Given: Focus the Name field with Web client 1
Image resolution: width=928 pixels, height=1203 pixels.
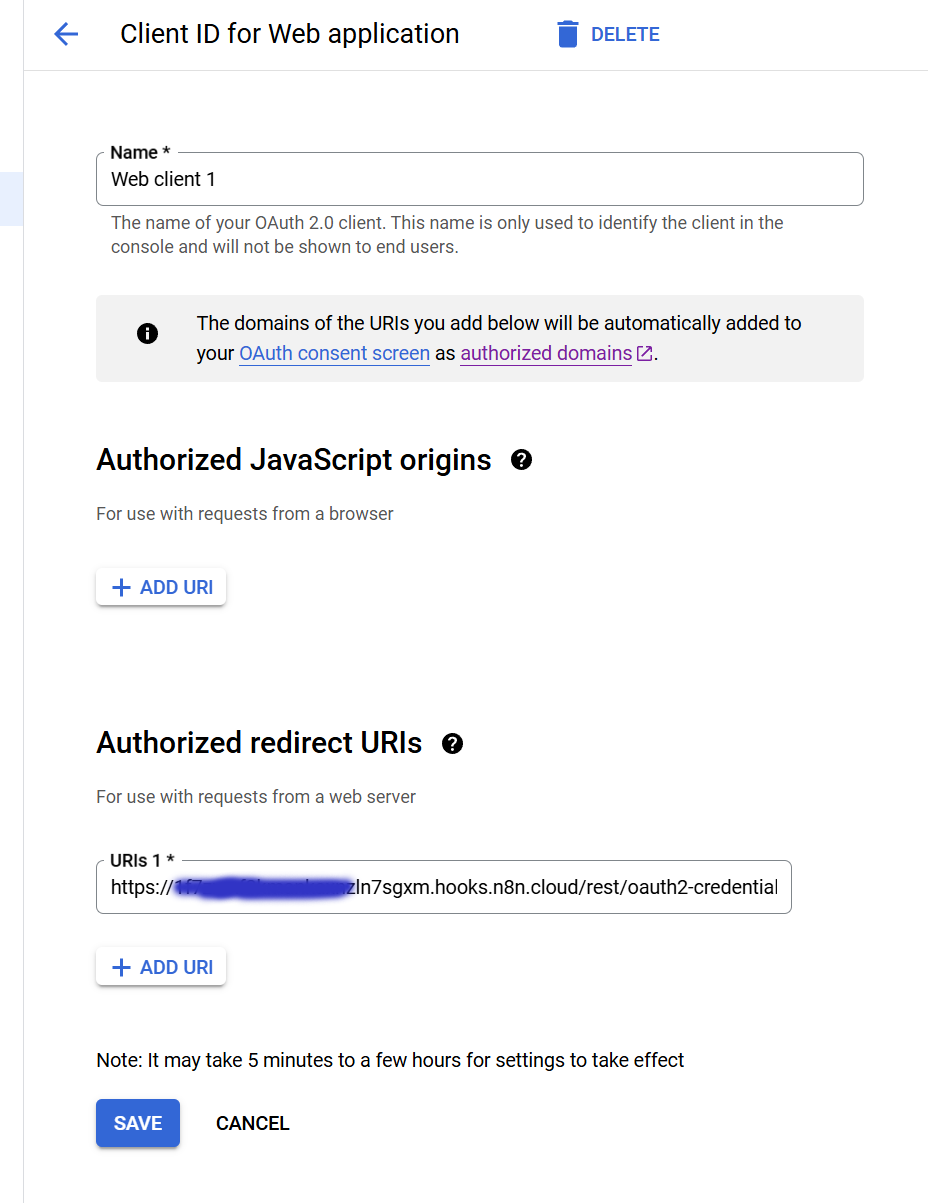Looking at the screenshot, I should click(480, 179).
